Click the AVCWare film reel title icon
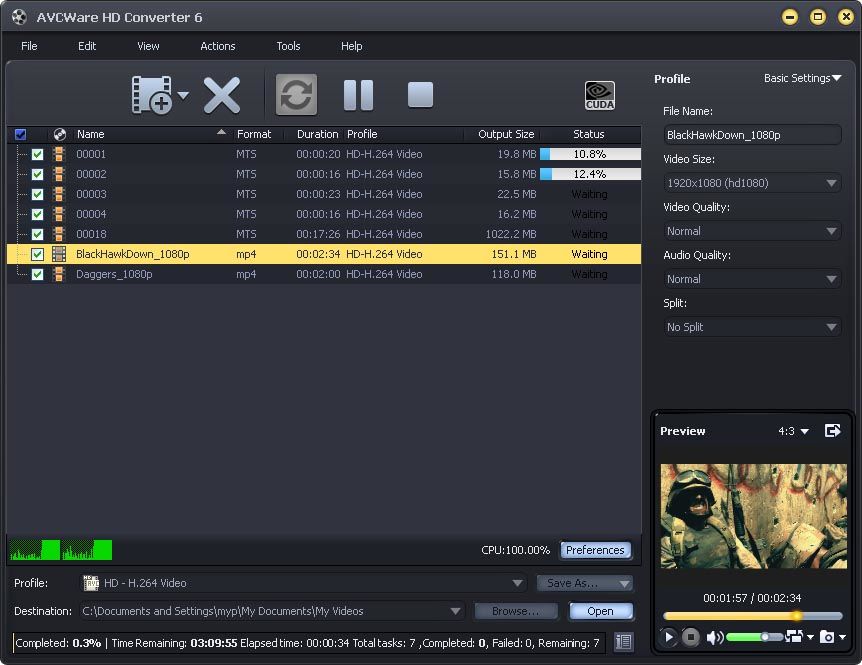Image resolution: width=862 pixels, height=665 pixels. 19,18
